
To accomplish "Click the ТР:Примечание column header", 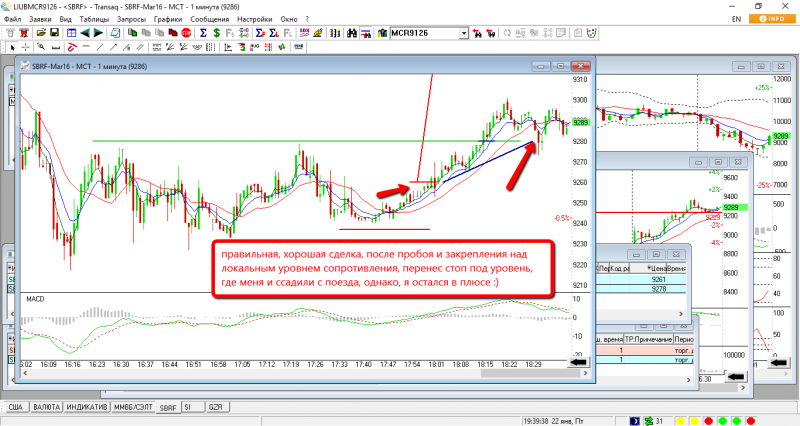I will pos(648,339).
